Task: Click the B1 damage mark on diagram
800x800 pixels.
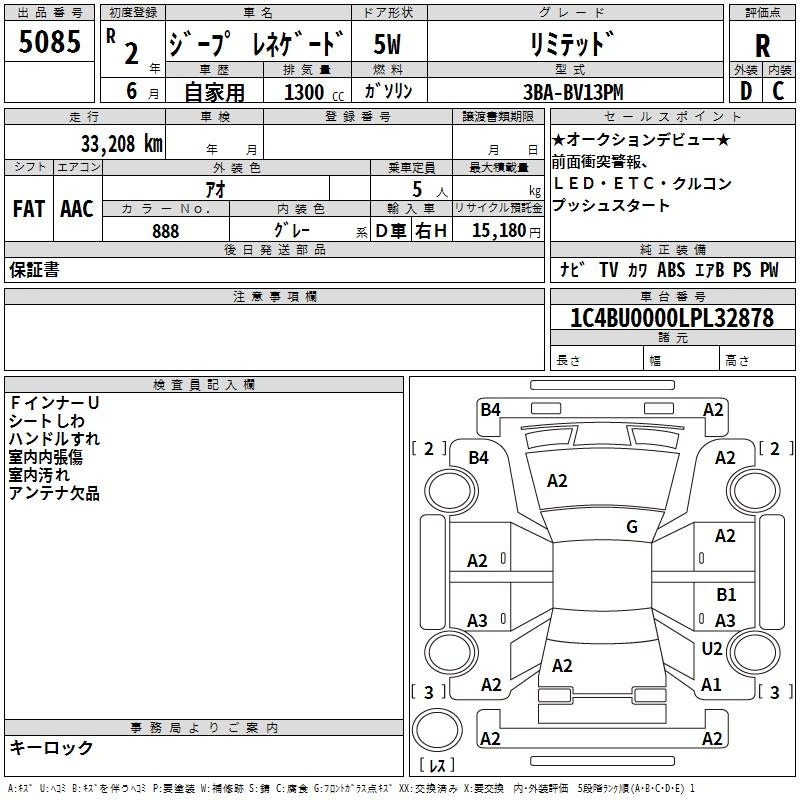Action: coord(726,594)
